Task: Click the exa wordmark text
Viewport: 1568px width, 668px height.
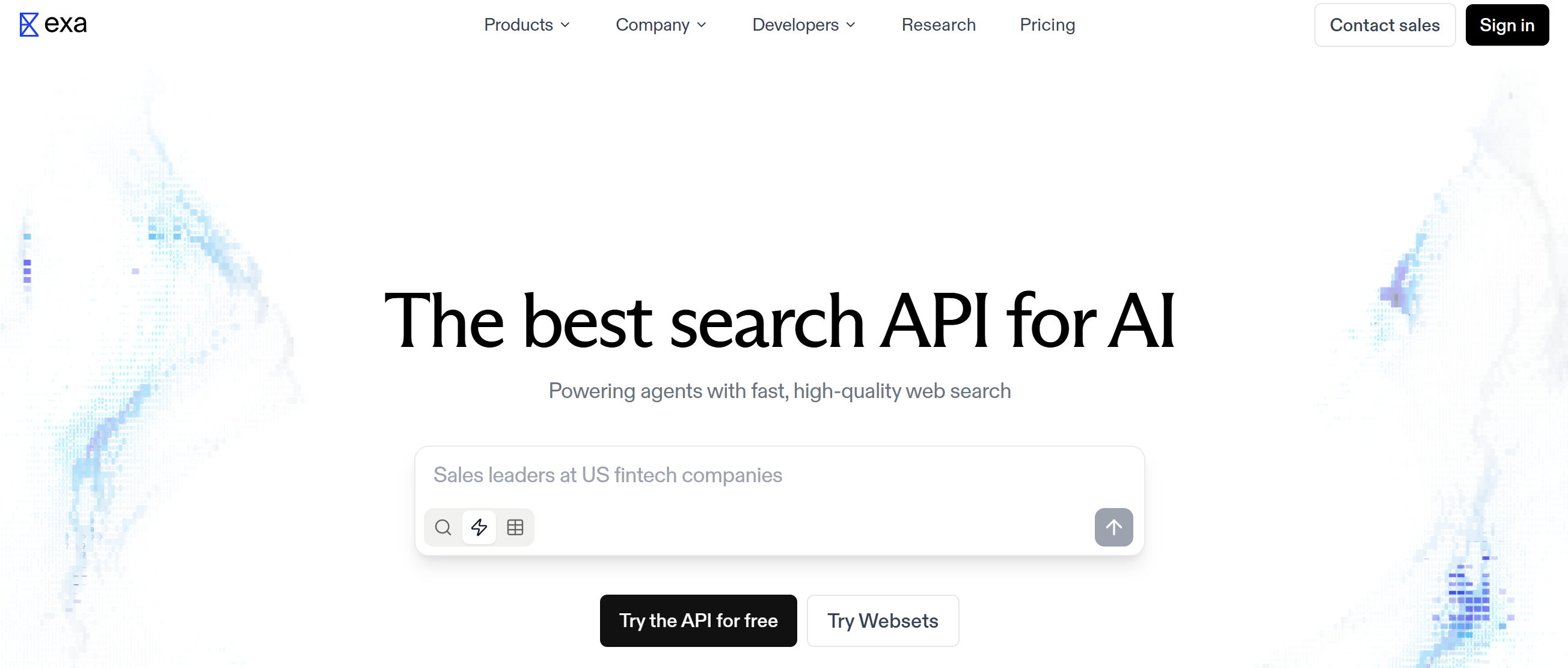Action: click(66, 23)
